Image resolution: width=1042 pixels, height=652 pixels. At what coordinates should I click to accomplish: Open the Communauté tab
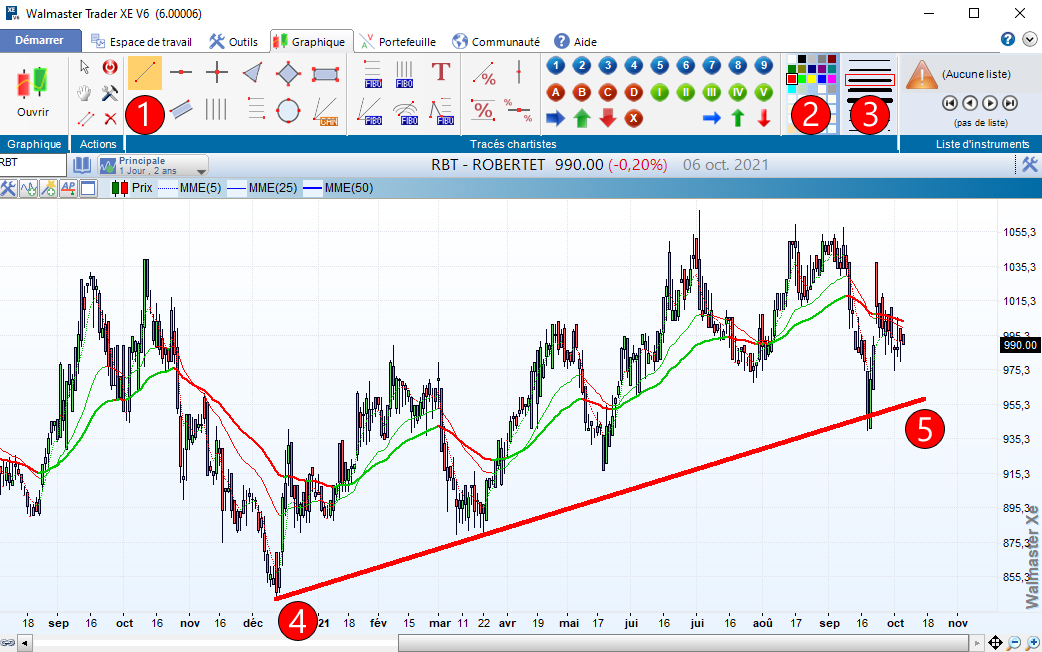click(496, 42)
